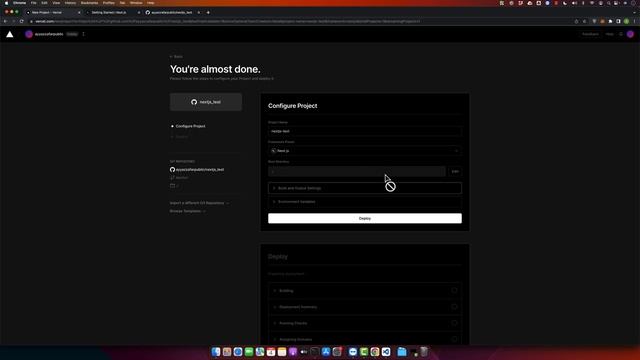The image size is (640, 360).
Task: Click the GitHub icon beside repository name
Action: coord(172,169)
